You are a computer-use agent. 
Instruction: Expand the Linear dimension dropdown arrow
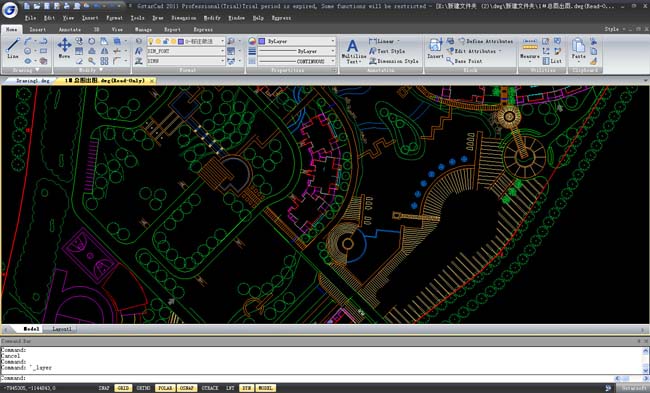click(x=399, y=41)
